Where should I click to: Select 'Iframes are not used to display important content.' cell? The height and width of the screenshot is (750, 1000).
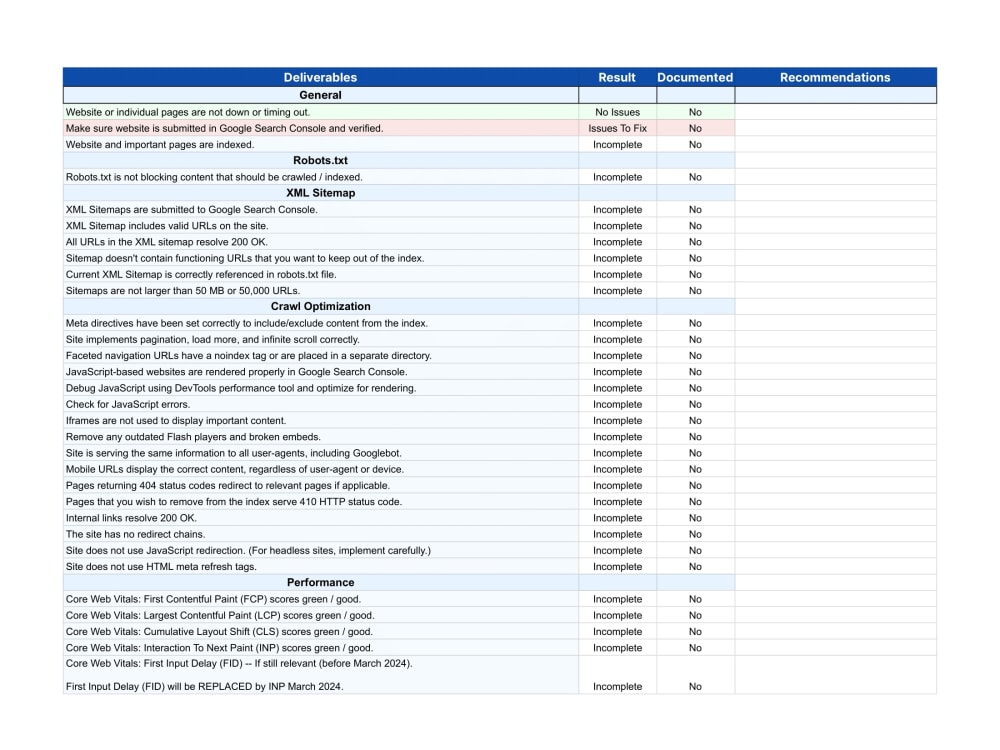point(320,420)
